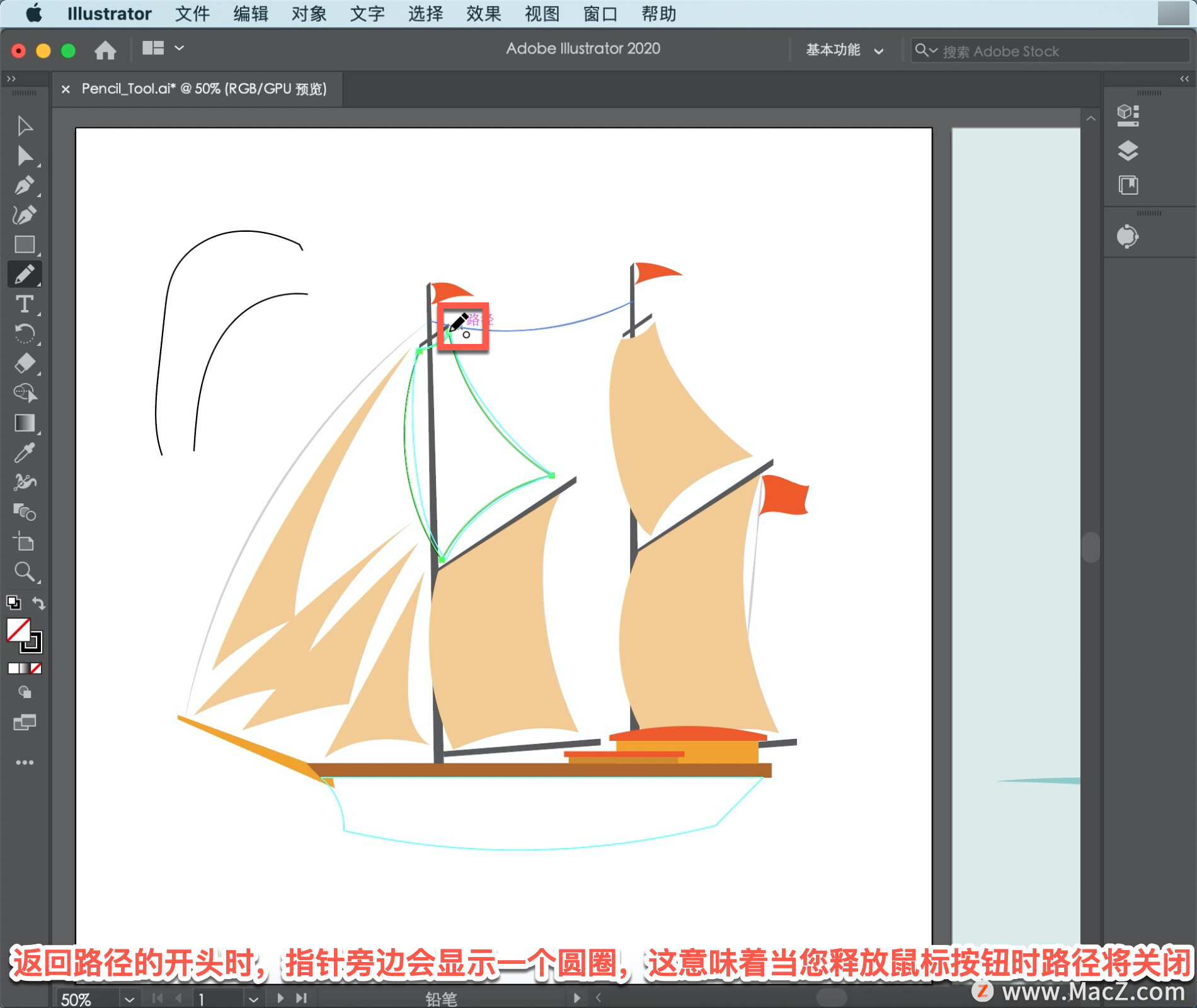Open the Layers panel icon
Image resolution: width=1197 pixels, height=1008 pixels.
pyautogui.click(x=1128, y=151)
